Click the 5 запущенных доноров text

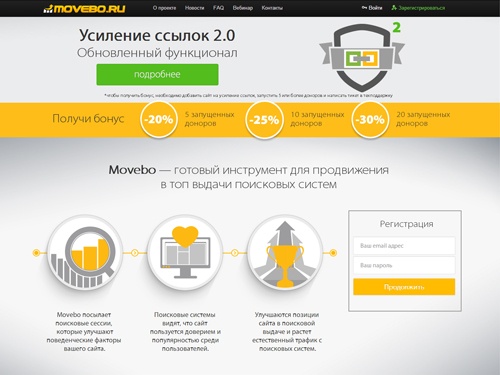pos(209,119)
